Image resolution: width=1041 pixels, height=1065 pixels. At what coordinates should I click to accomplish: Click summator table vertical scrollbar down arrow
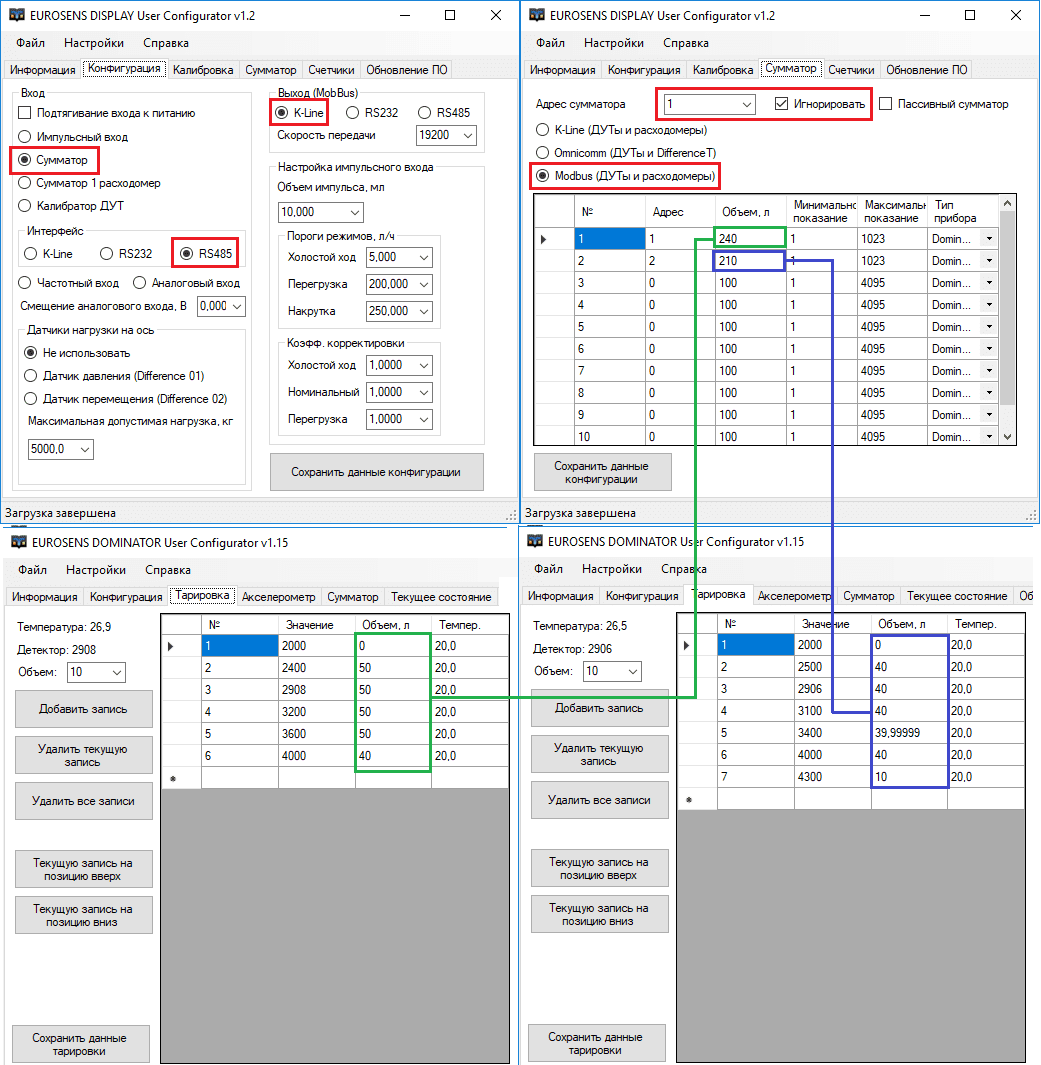click(1008, 437)
